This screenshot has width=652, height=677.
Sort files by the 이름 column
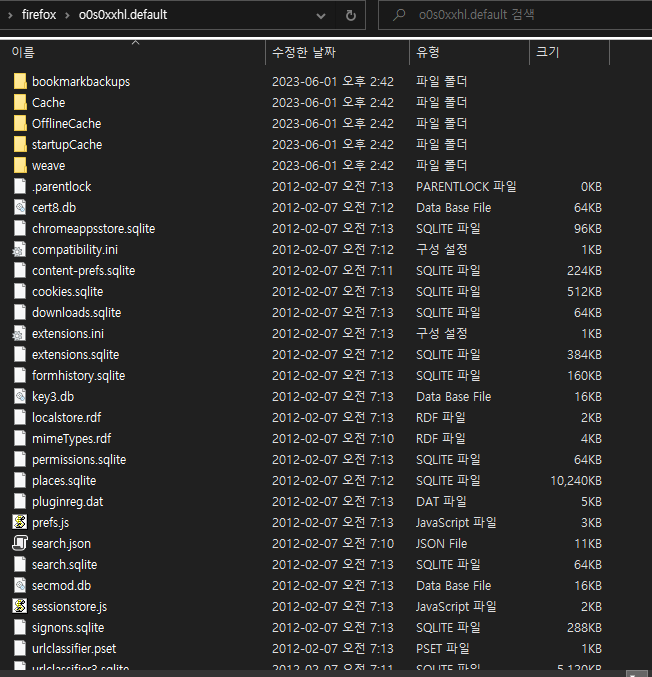click(x=134, y=52)
